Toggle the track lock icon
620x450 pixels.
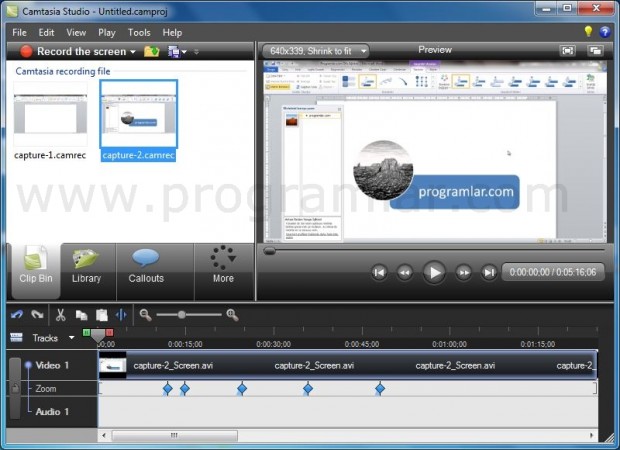[15, 388]
